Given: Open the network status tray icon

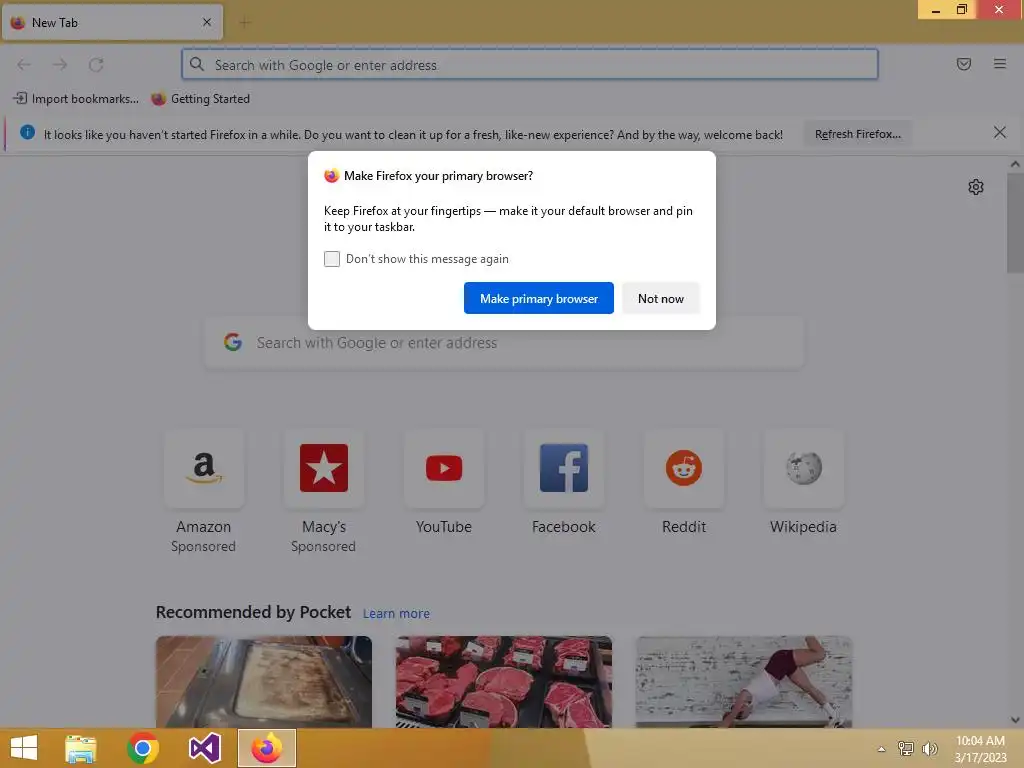Looking at the screenshot, I should [906, 748].
